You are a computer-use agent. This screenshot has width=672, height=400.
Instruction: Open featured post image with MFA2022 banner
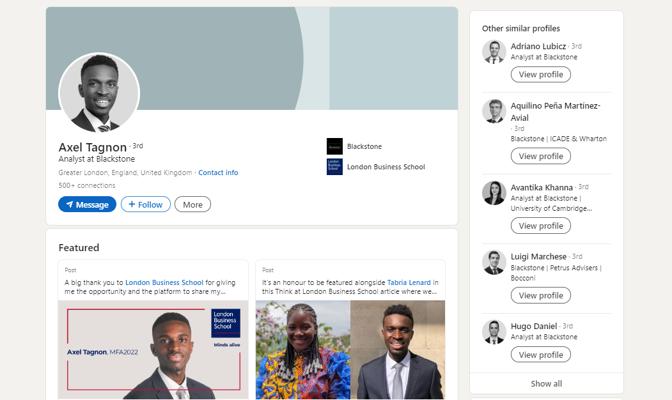[x=154, y=351]
